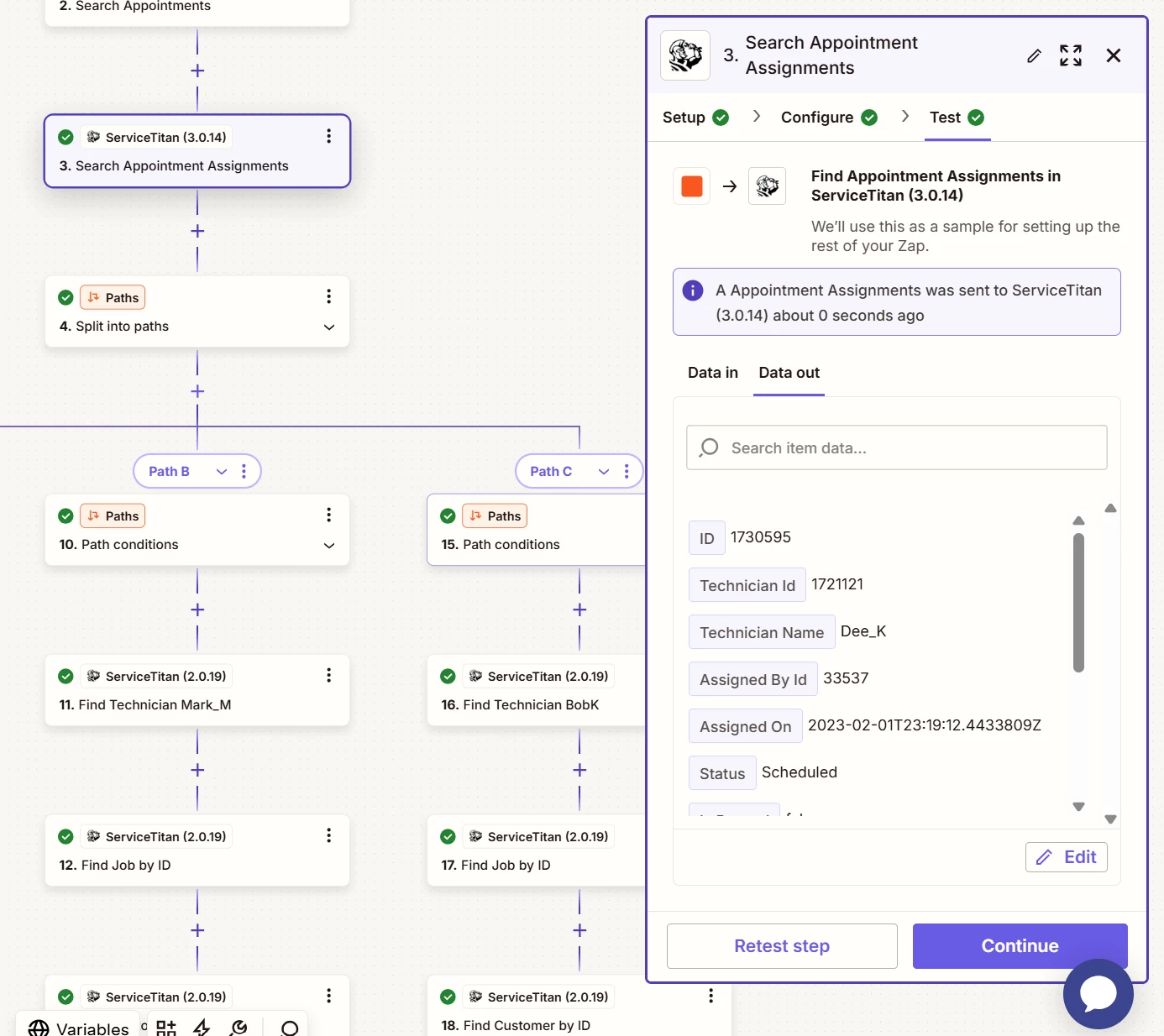Image resolution: width=1164 pixels, height=1036 pixels.
Task: Open options menu for Path B
Action: tap(244, 471)
